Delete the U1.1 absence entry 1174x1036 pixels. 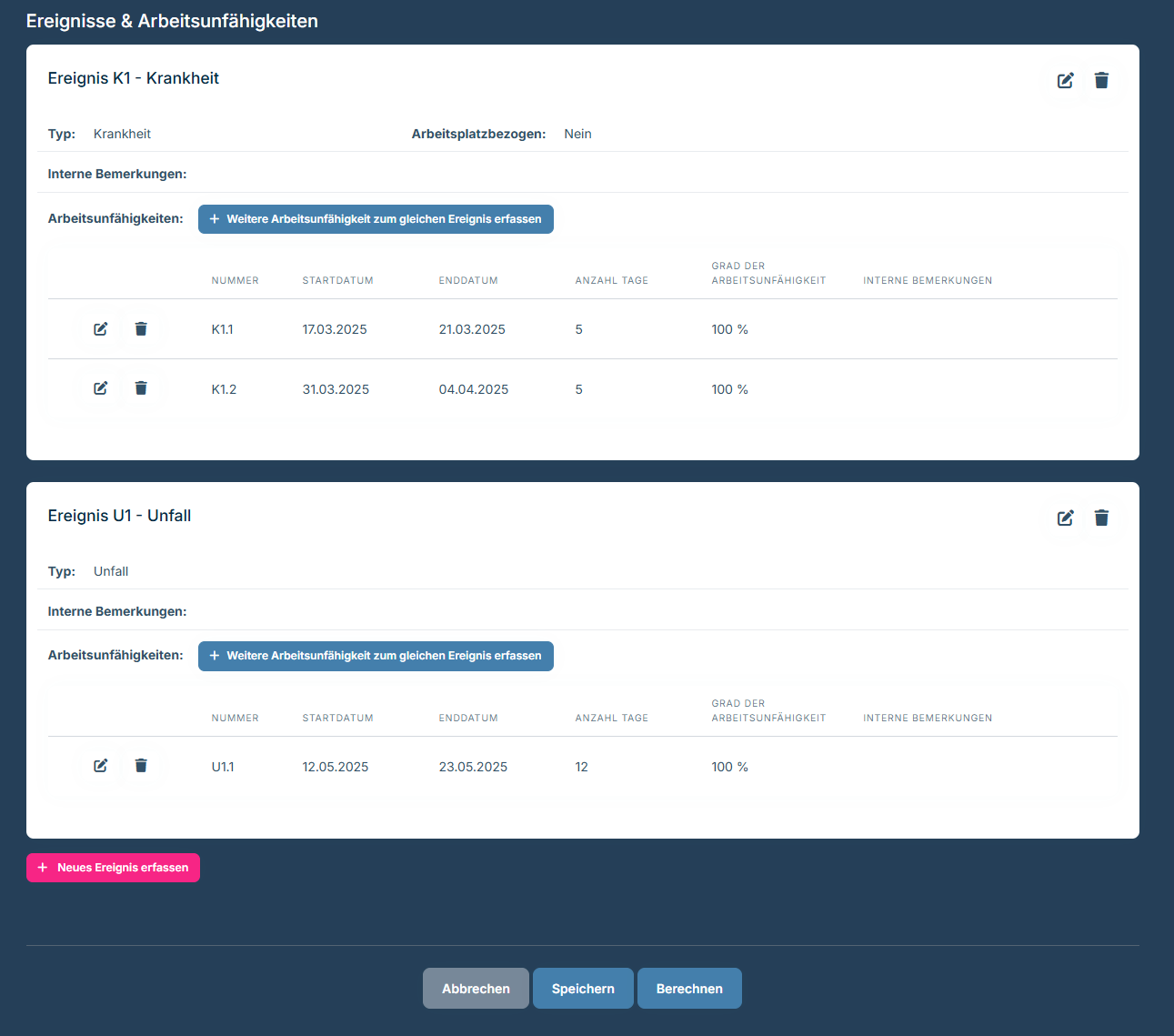(141, 766)
